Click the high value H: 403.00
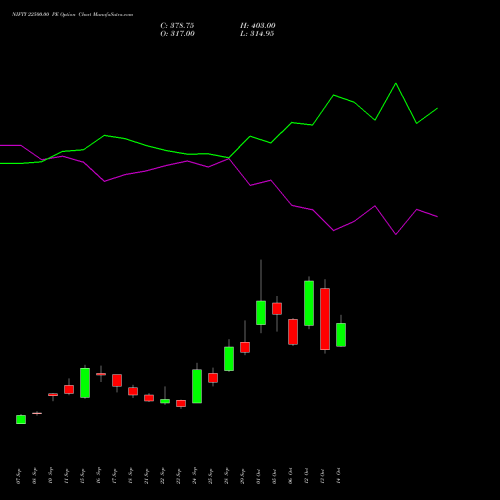Screen dimensions: 500x500 [x=258, y=26]
